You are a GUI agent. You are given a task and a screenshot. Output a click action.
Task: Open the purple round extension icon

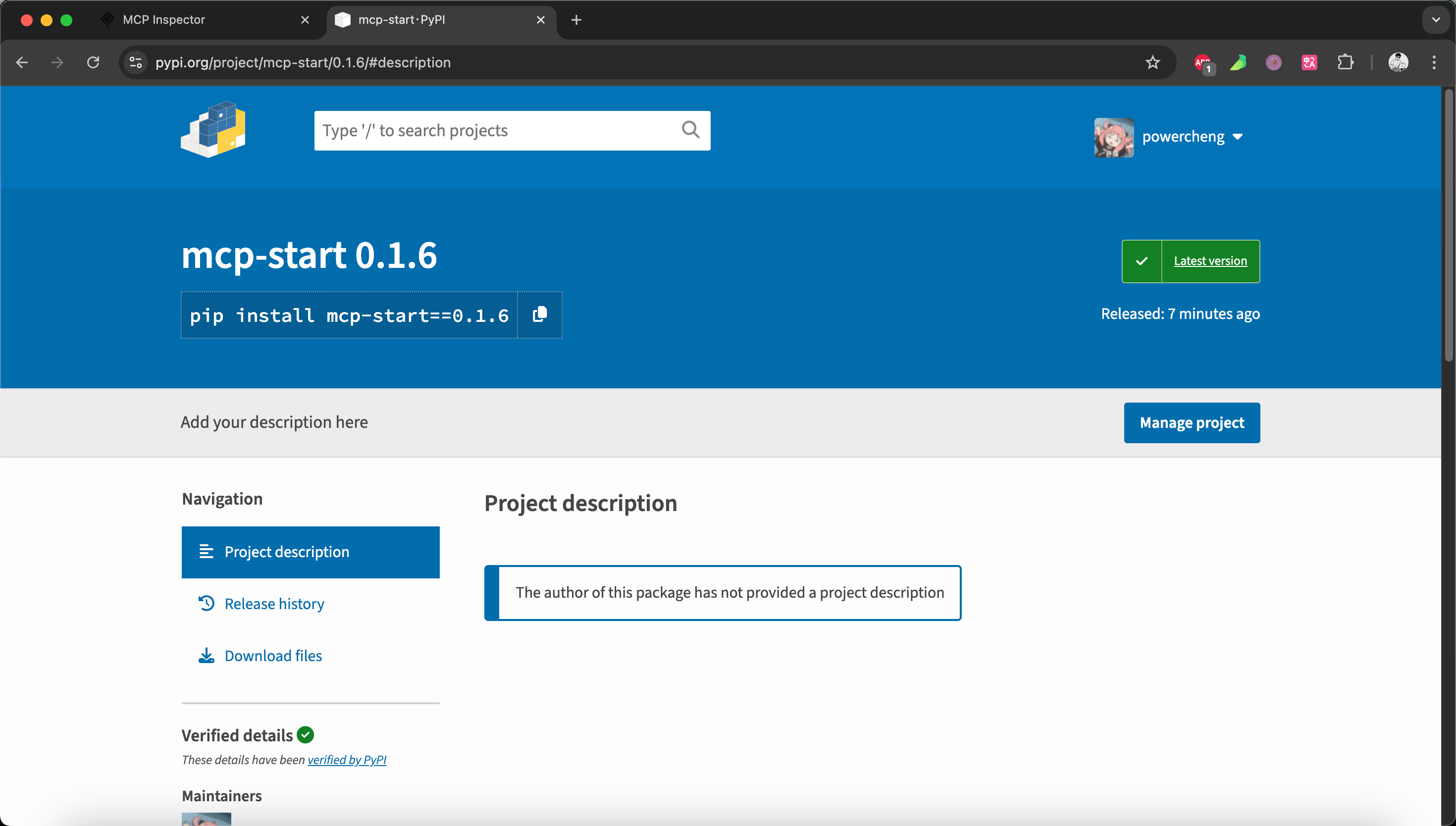[x=1273, y=62]
